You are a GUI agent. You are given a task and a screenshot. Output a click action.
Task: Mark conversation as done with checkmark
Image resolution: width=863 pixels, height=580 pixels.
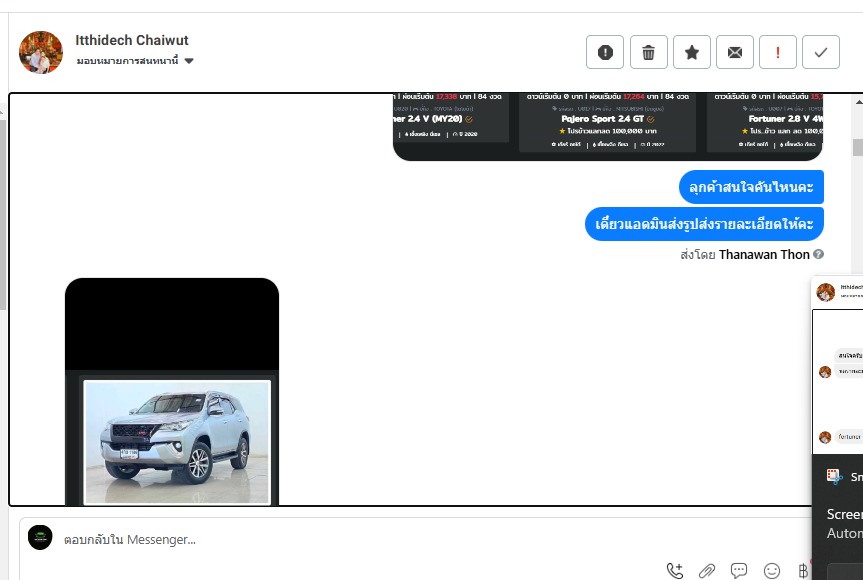[x=821, y=52]
